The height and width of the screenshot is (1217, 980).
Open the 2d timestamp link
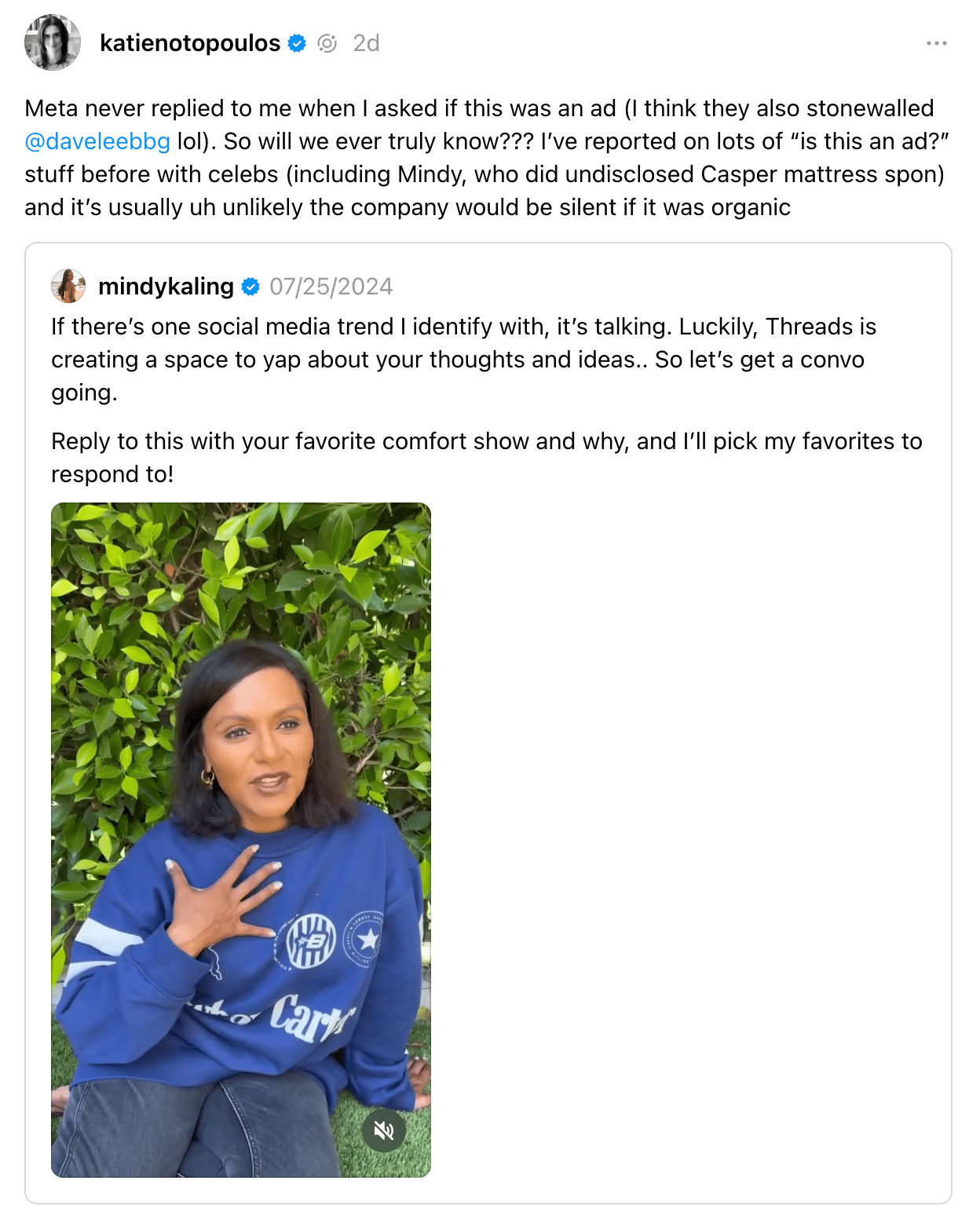(x=366, y=43)
